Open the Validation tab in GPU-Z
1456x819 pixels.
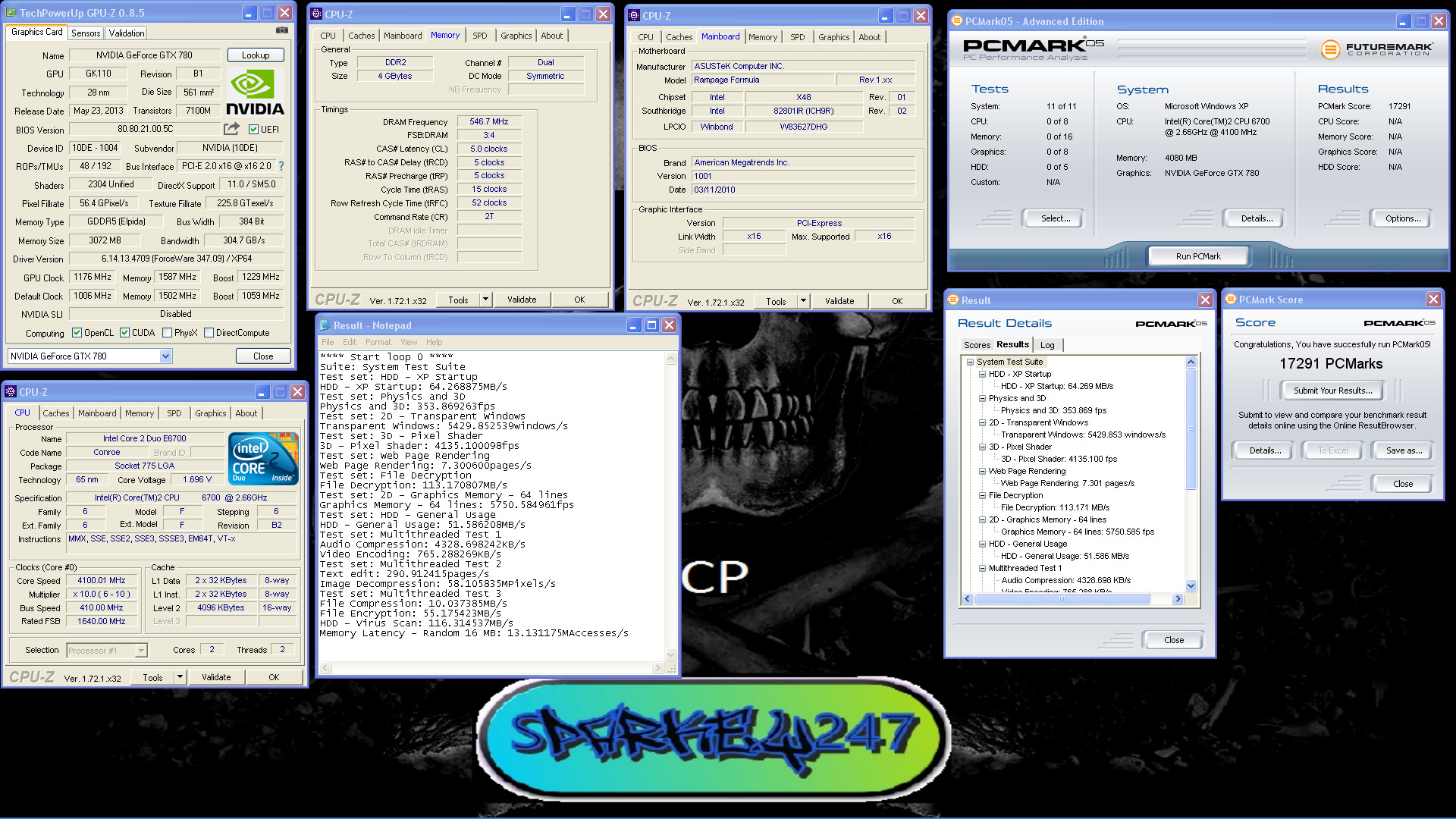(x=126, y=33)
